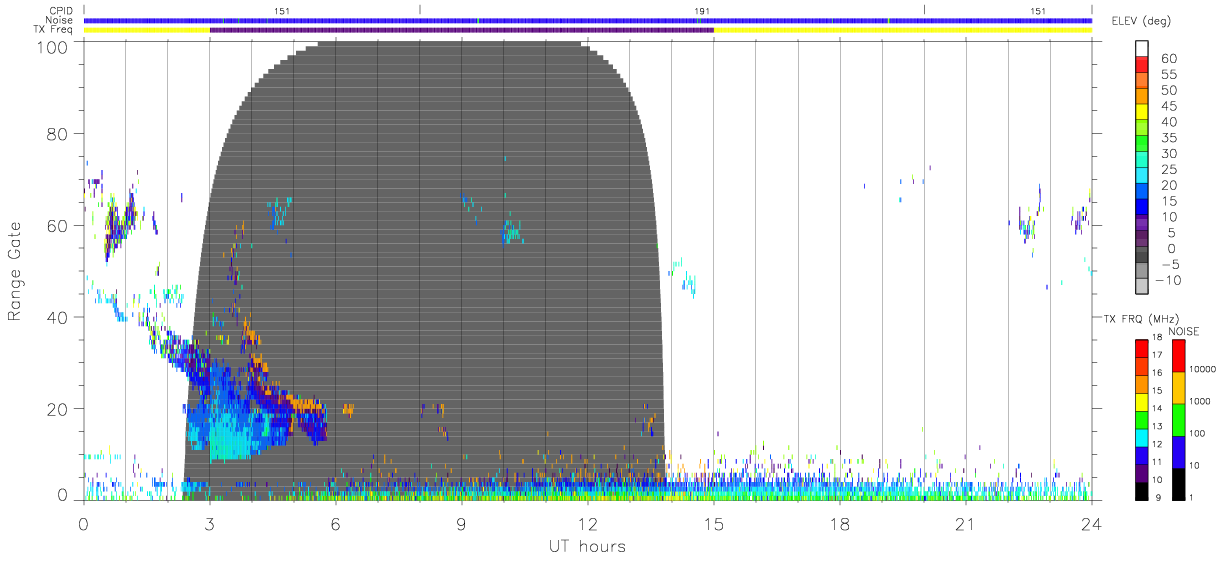Pick the light gray bottom ELEV colorbar segment
The image size is (1228, 567).
pos(1142,287)
